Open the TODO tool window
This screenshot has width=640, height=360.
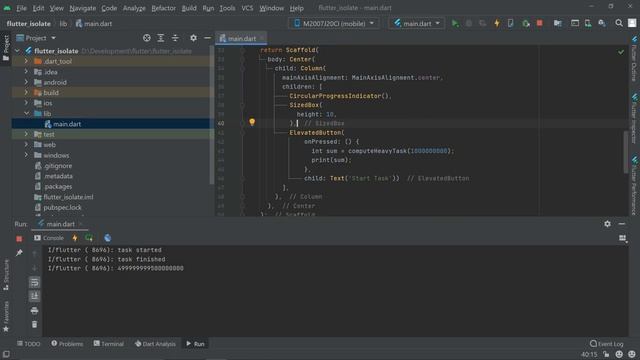pyautogui.click(x=29, y=344)
